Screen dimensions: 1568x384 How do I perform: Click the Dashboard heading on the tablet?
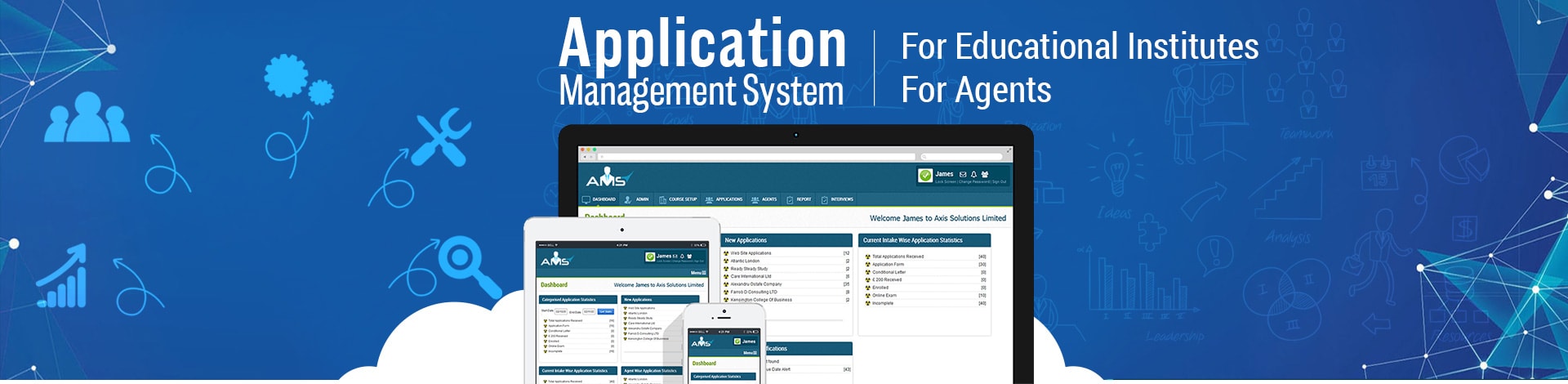(554, 285)
